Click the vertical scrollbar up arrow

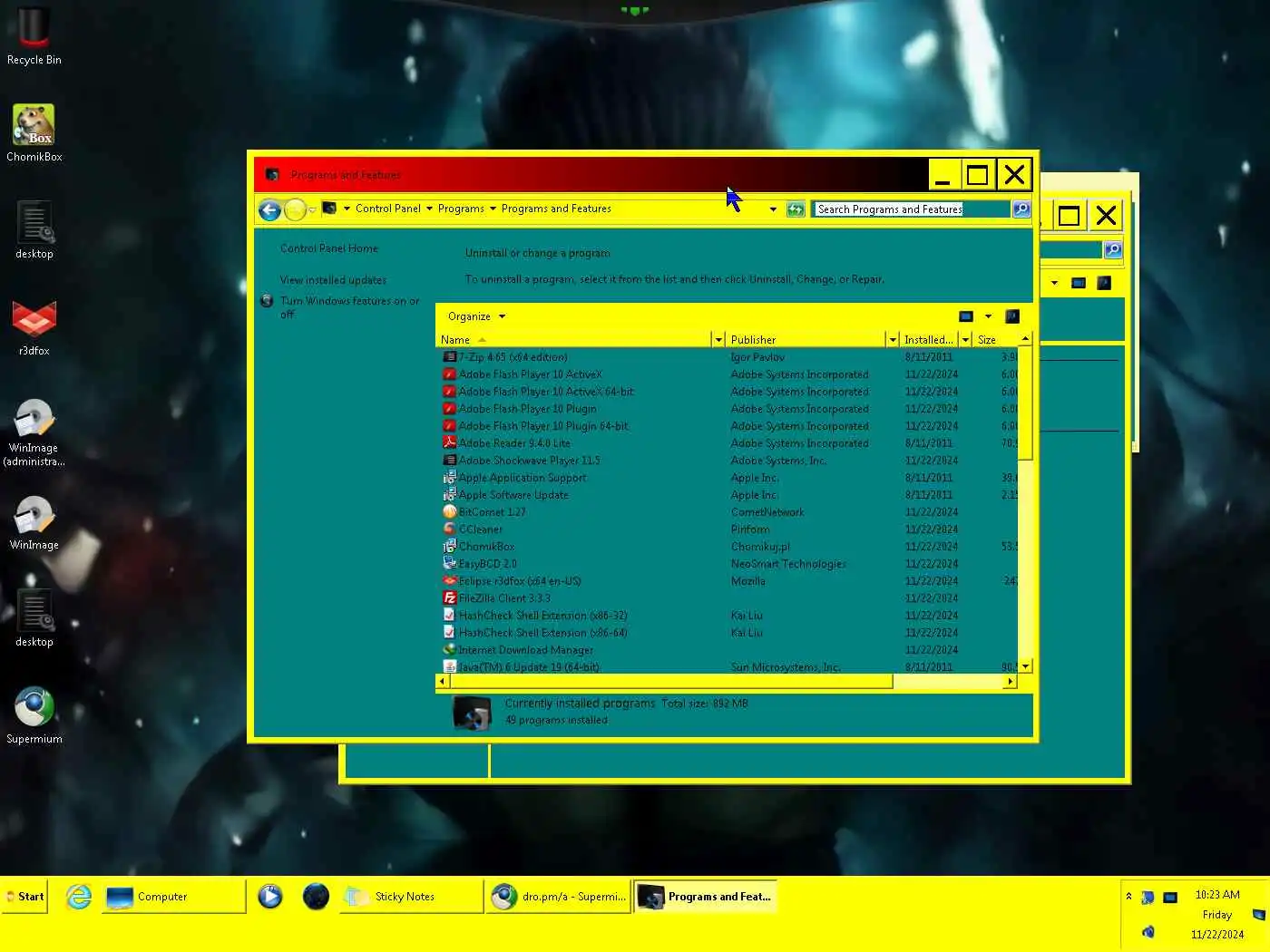1026,339
